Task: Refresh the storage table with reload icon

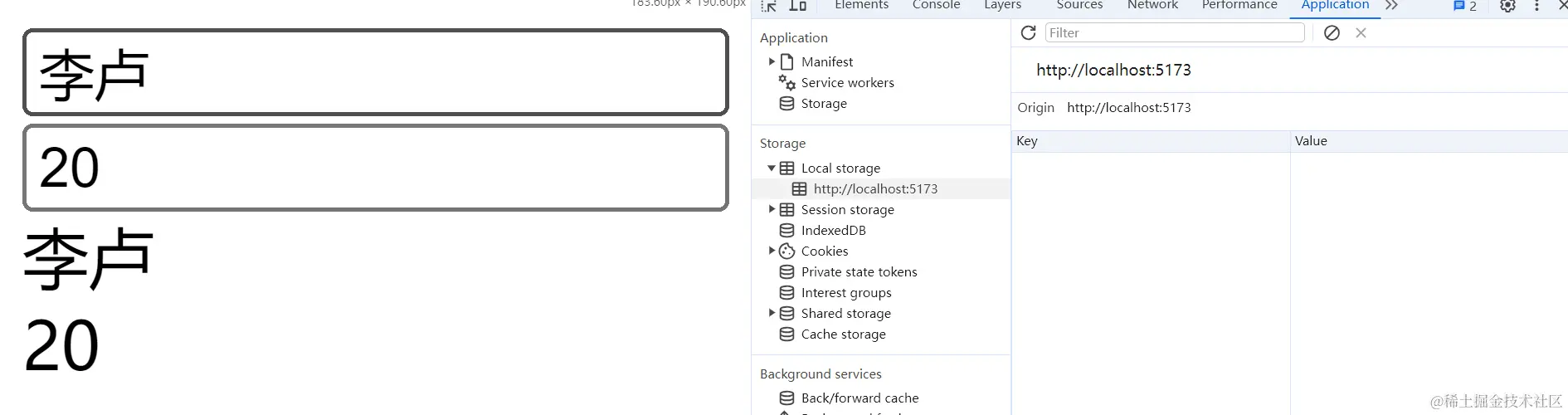Action: click(1028, 32)
